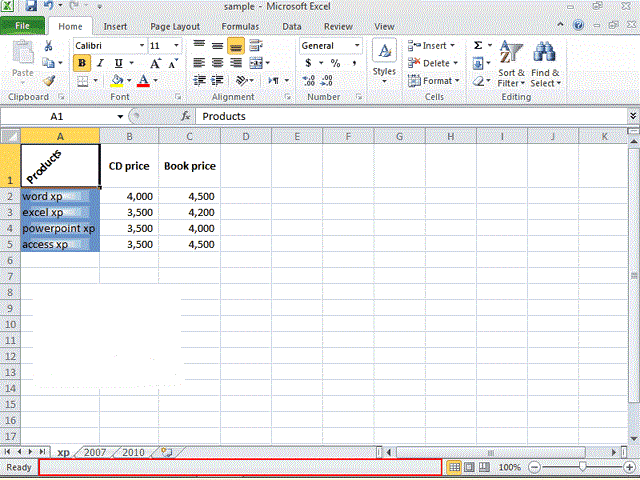Open the Font size dropdown
This screenshot has width=640, height=480.
pyautogui.click(x=176, y=45)
